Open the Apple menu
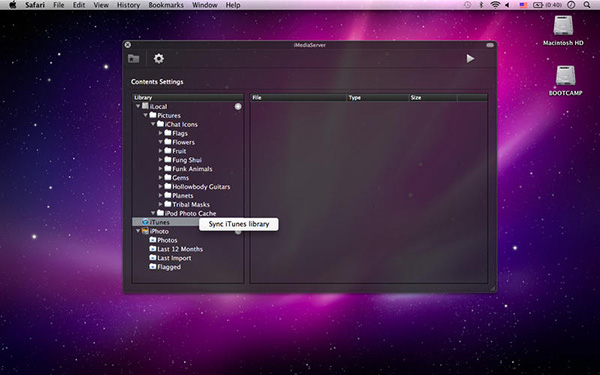 click(13, 5)
